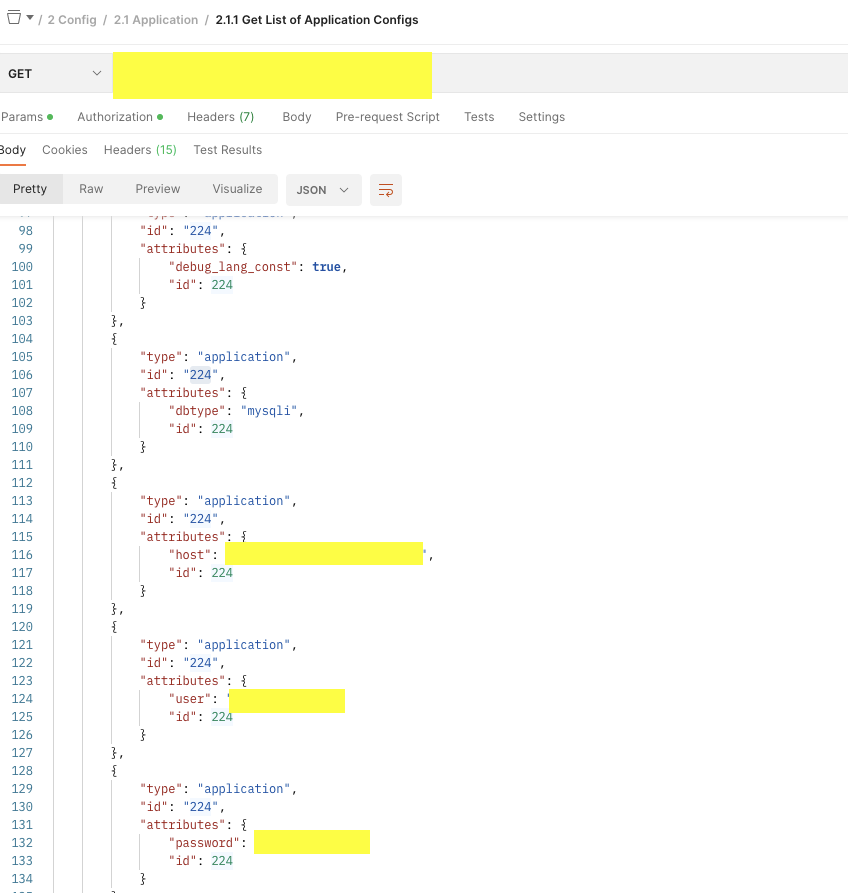Click "attributes" key on line 131

183,825
